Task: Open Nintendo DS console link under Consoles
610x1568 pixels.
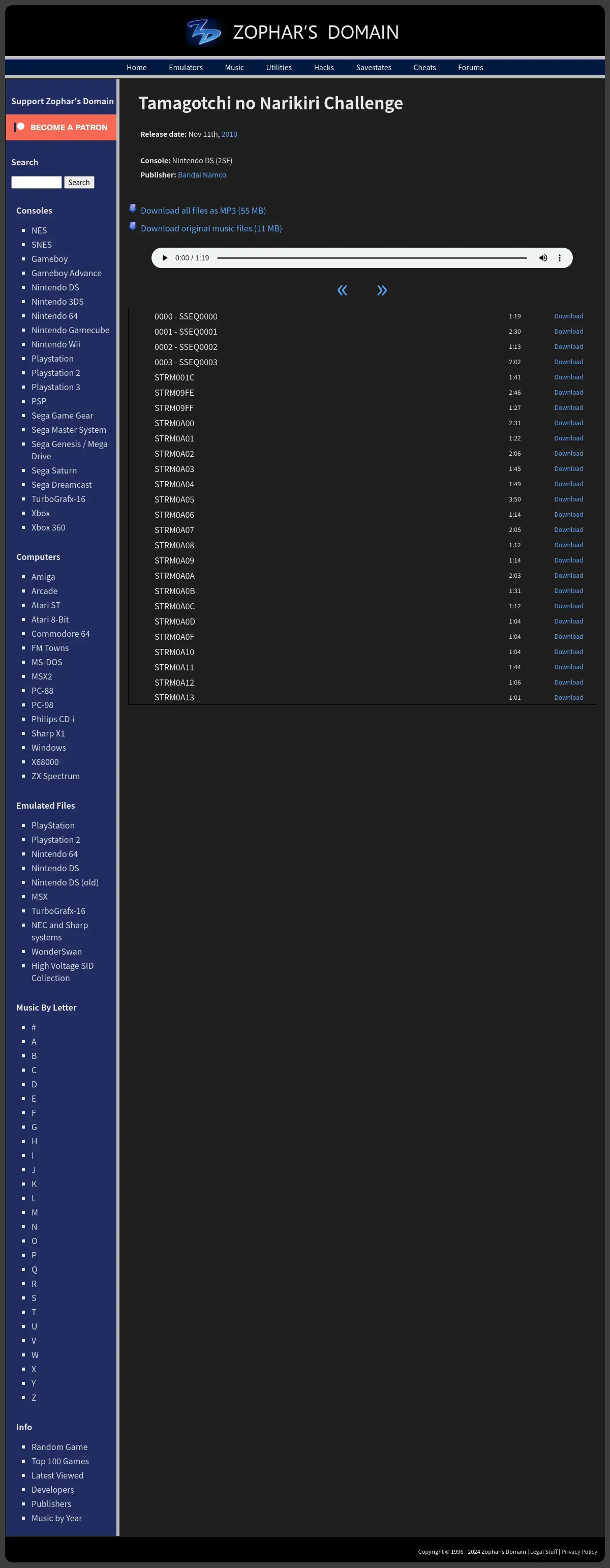Action: click(x=55, y=287)
